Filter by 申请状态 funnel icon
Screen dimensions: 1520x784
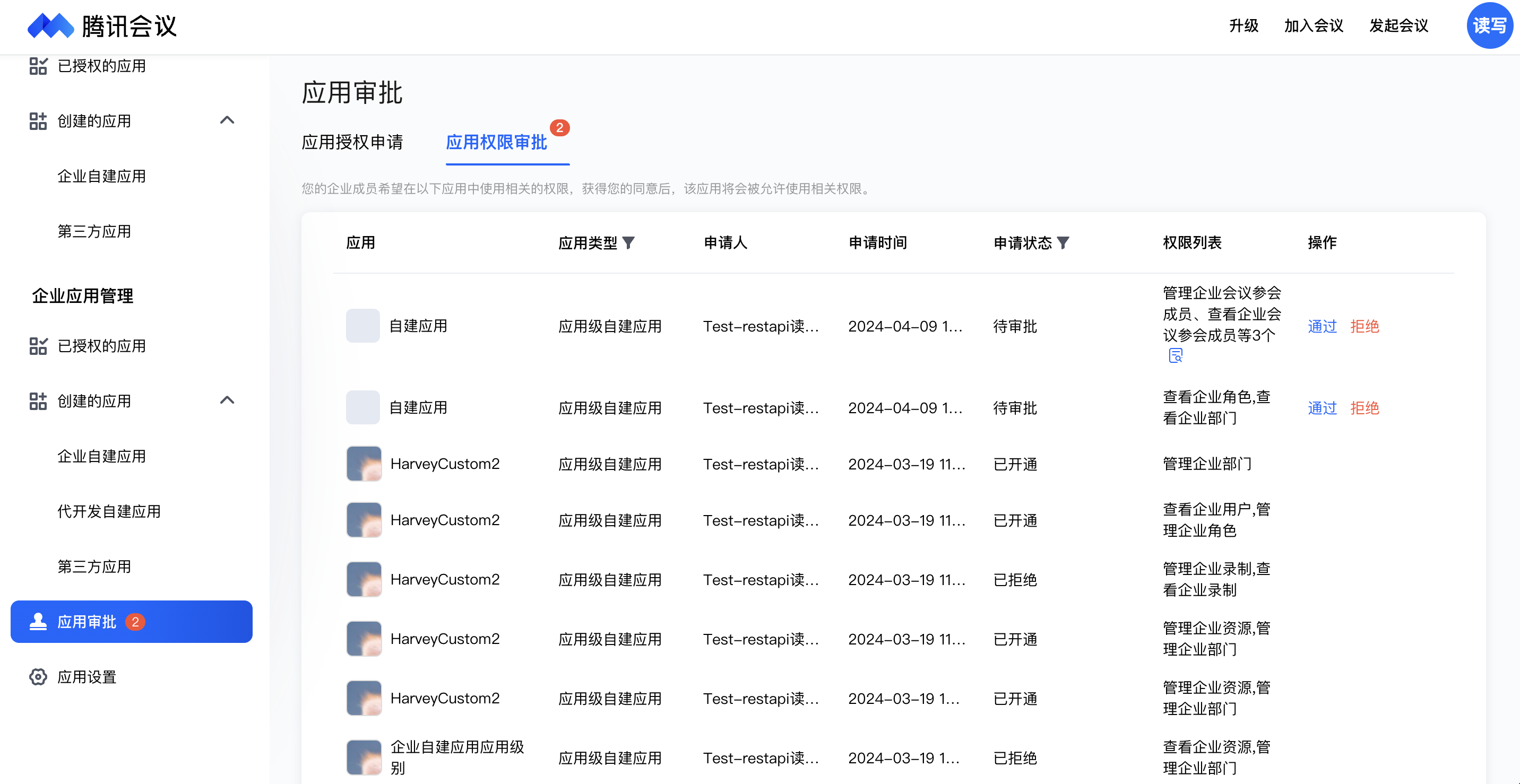click(x=1063, y=243)
